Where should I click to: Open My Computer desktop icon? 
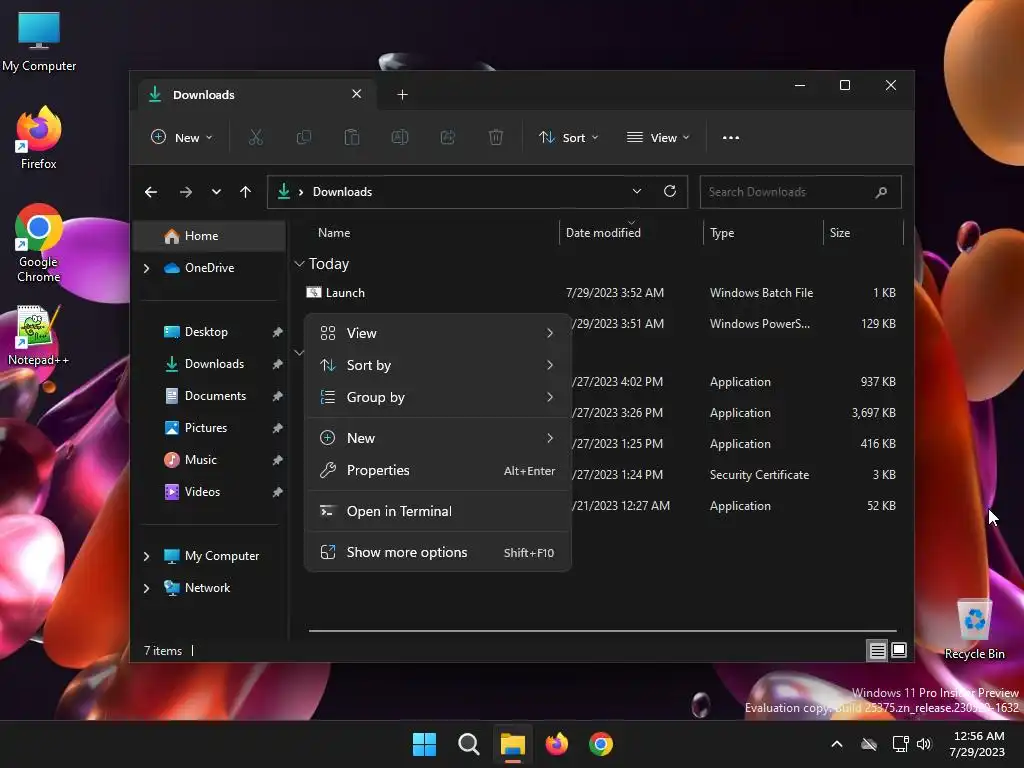pos(39,40)
